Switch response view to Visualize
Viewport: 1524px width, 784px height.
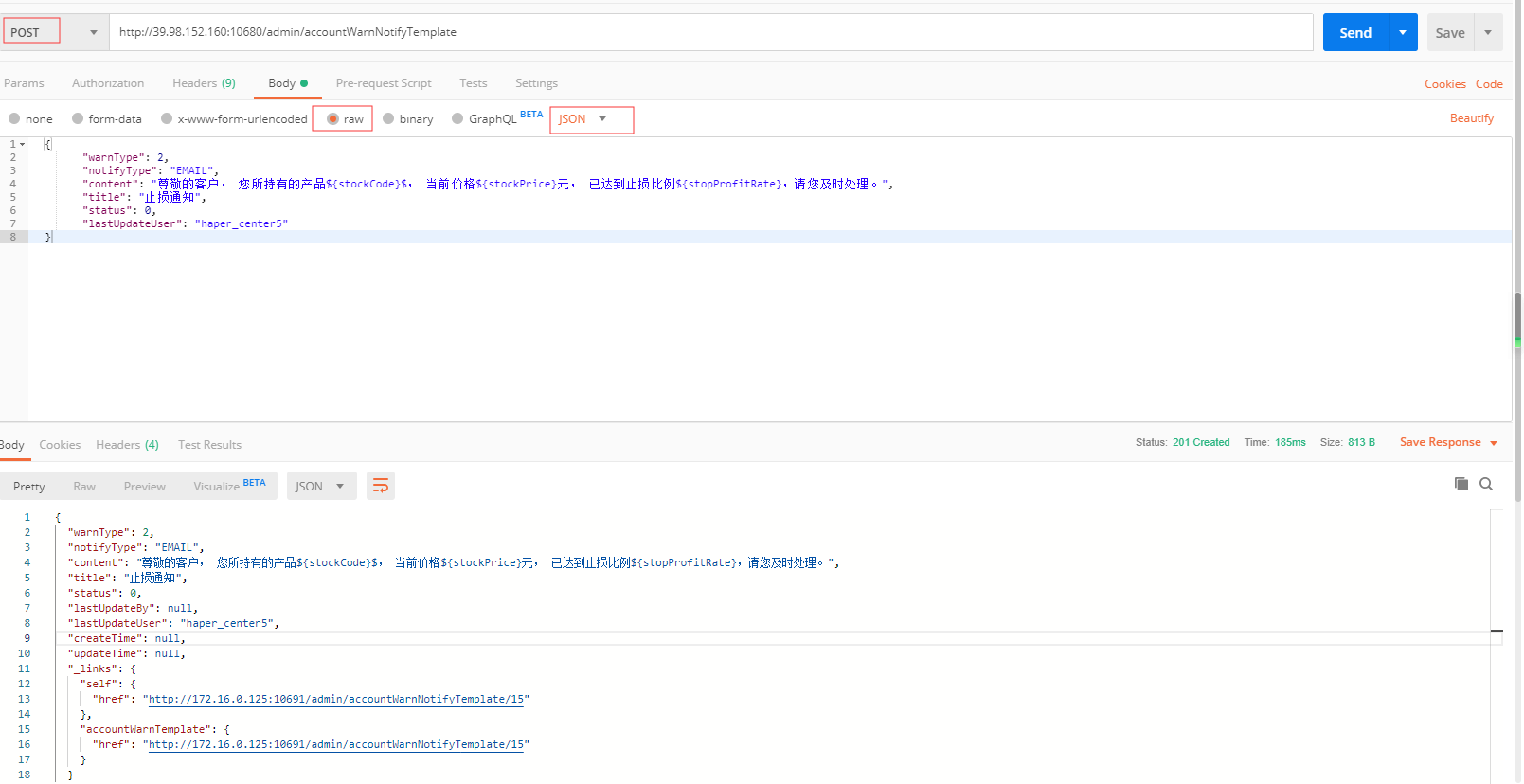point(229,486)
